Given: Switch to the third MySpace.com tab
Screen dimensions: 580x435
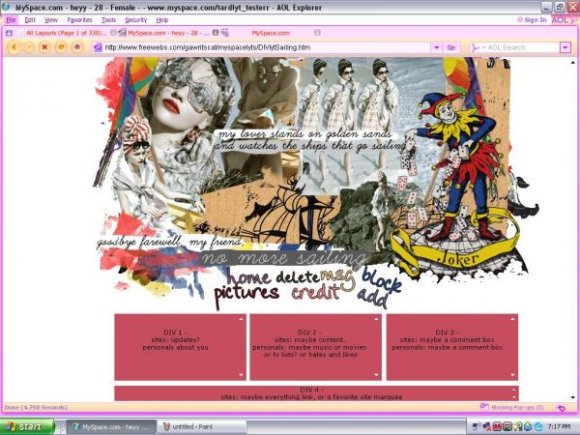Looking at the screenshot, I should (x=271, y=33).
